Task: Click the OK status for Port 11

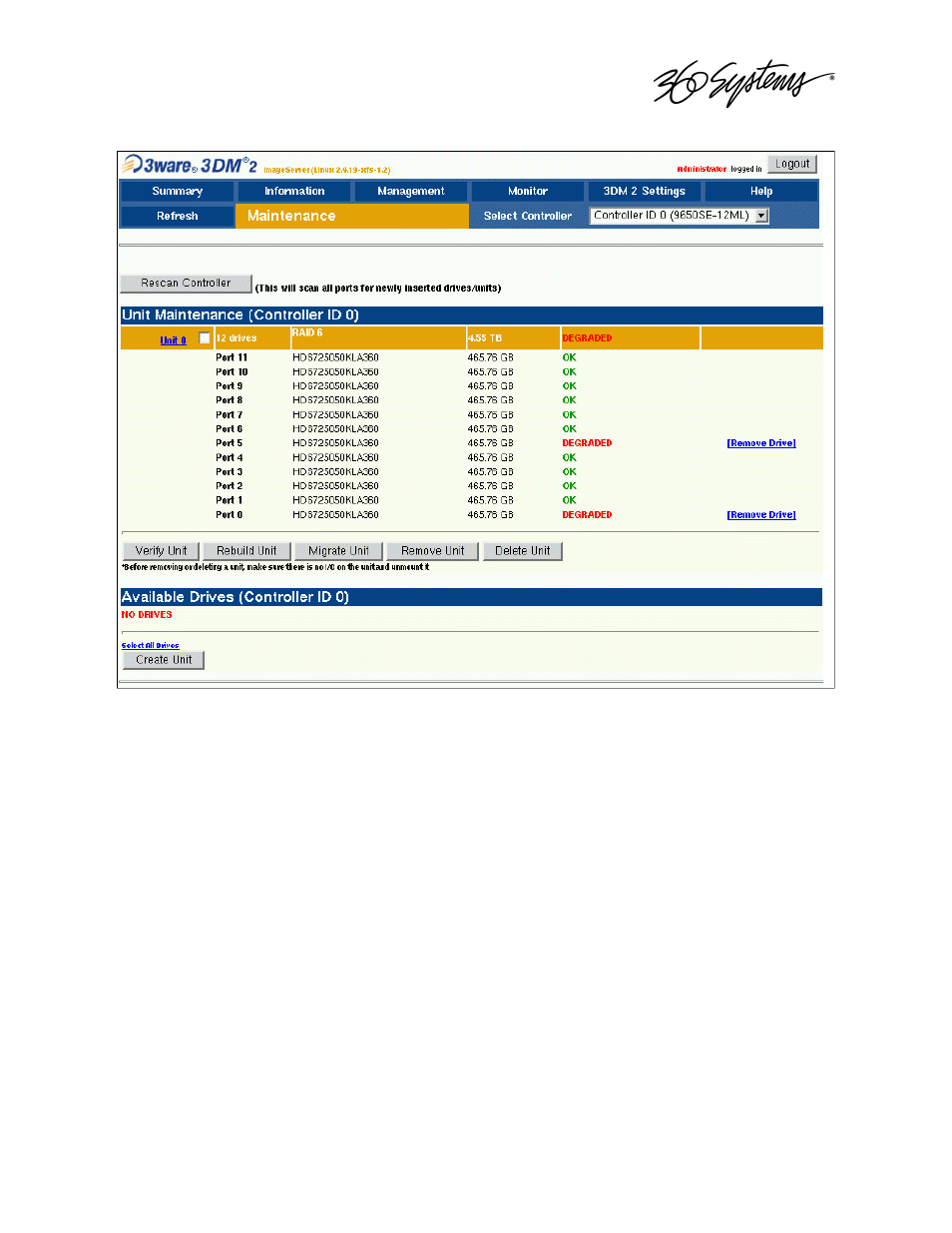Action: click(569, 357)
